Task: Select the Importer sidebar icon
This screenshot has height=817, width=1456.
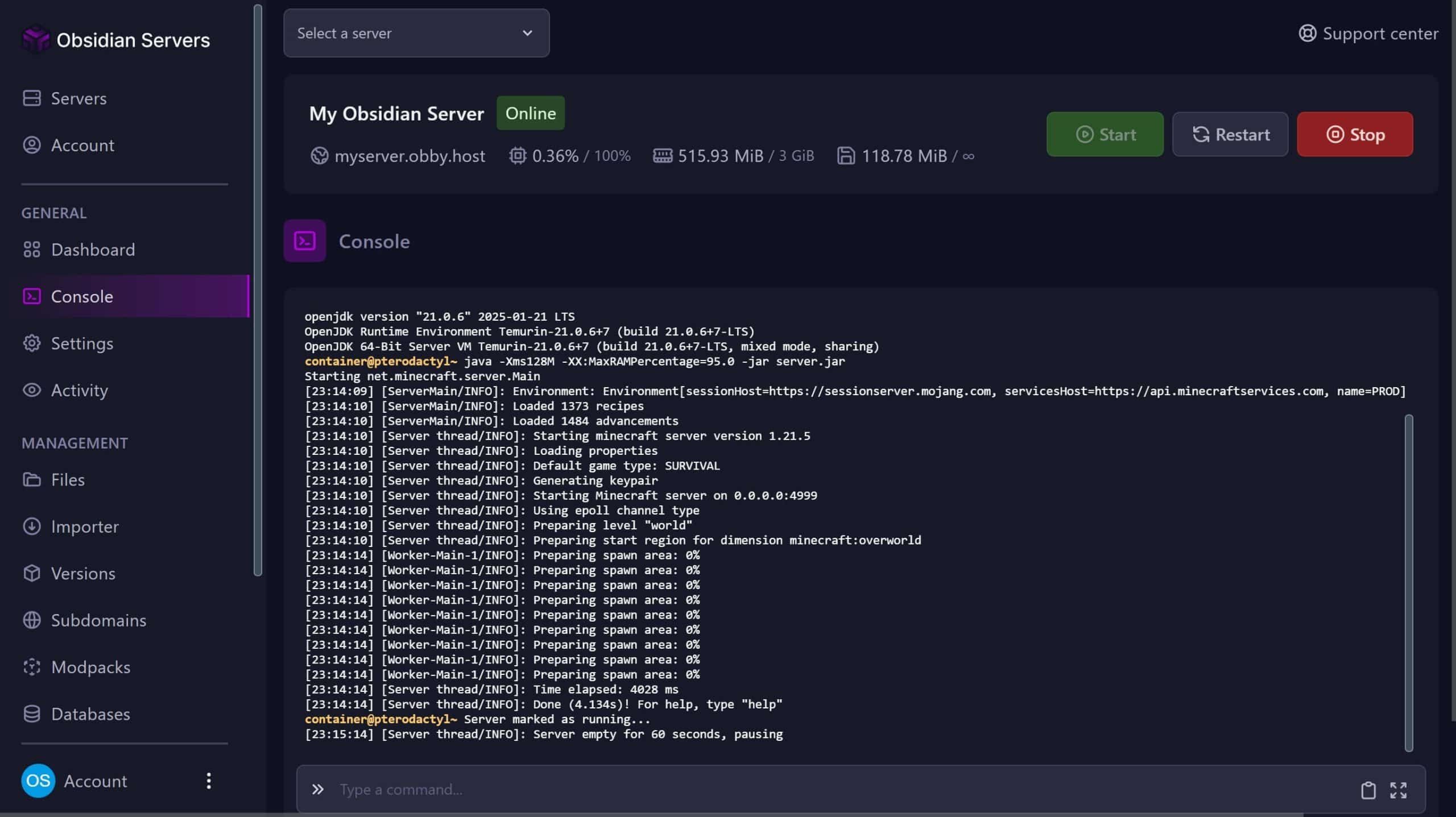Action: (x=32, y=526)
